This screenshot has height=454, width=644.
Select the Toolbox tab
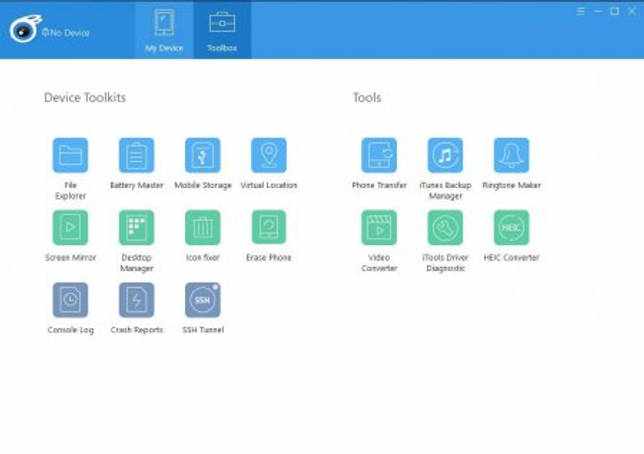[222, 30]
